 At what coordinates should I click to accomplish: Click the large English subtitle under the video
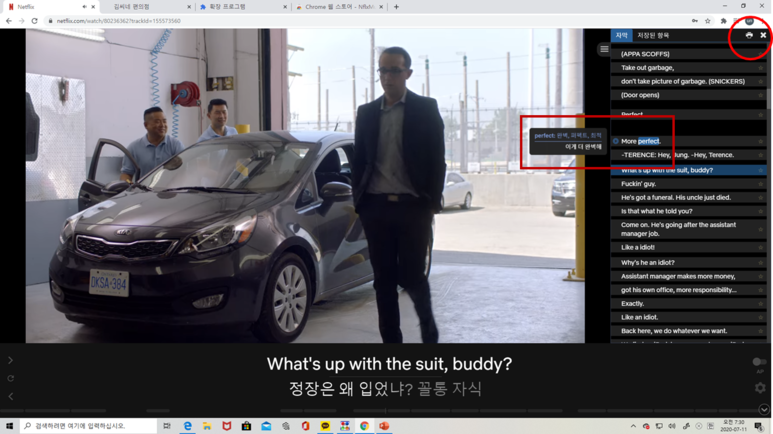click(389, 364)
